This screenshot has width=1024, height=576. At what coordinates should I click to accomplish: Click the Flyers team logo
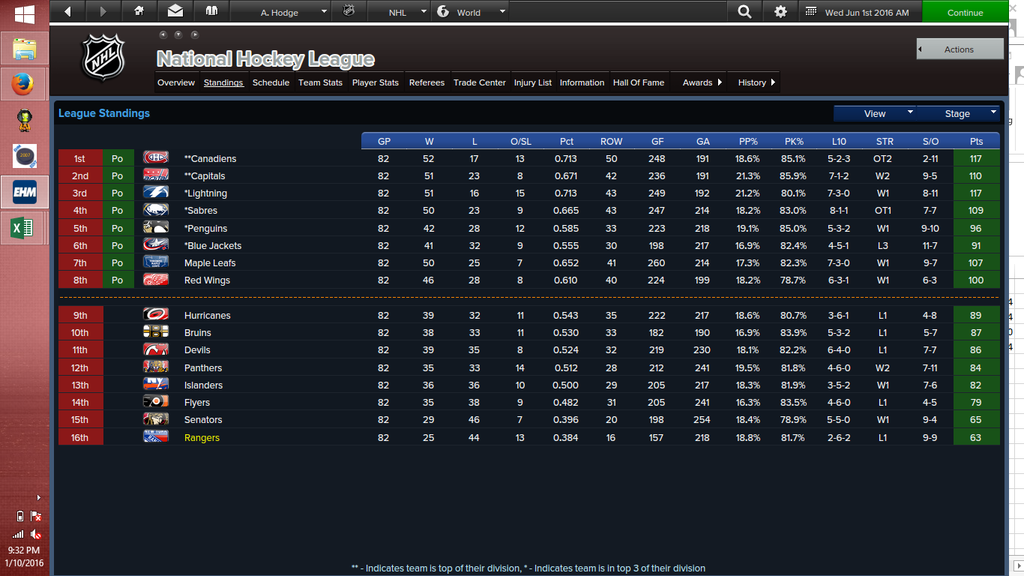click(x=155, y=402)
